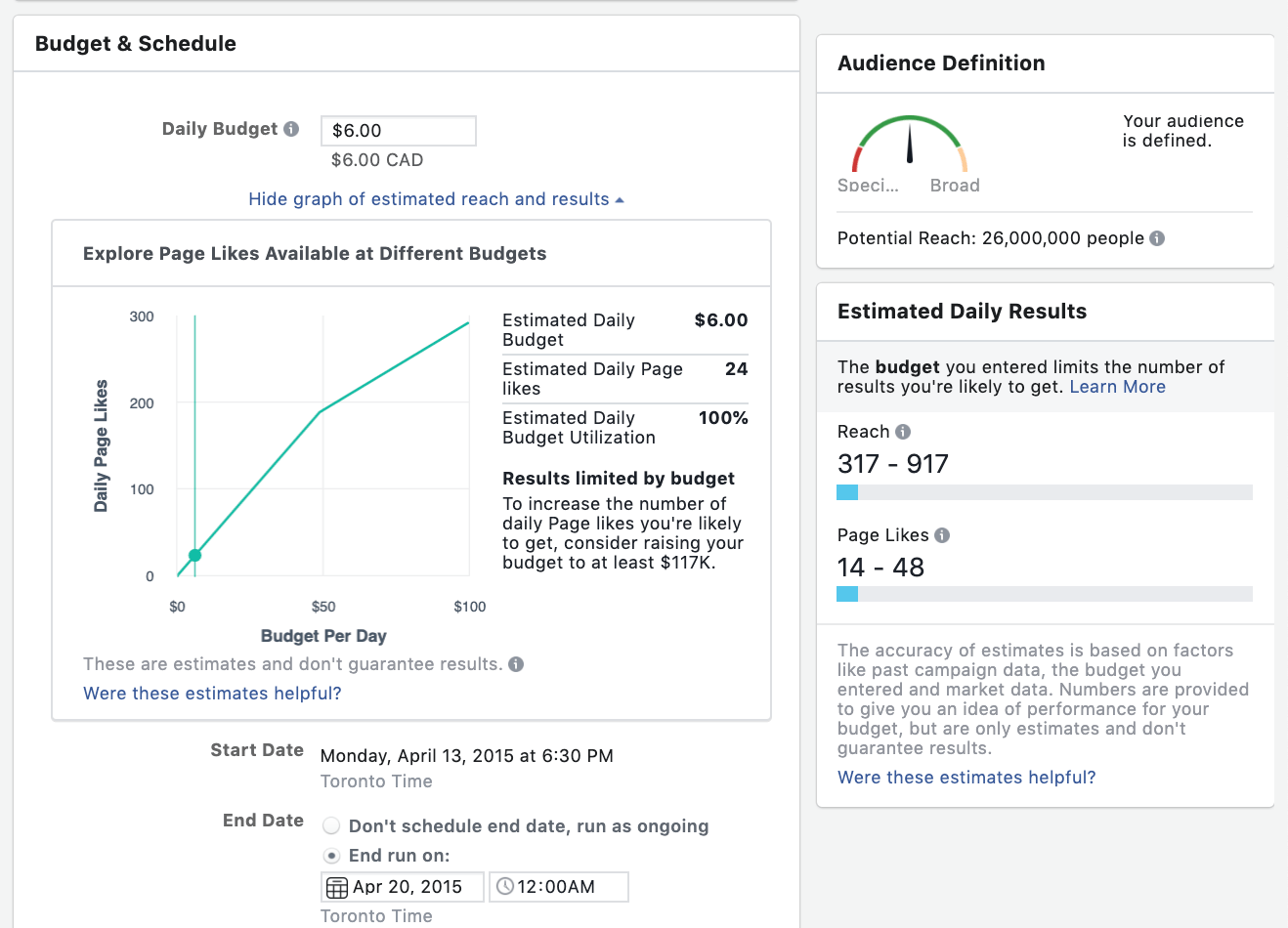1288x928 pixels.
Task: Select "Don't schedule end date, run as ongoing"
Action: point(332,826)
